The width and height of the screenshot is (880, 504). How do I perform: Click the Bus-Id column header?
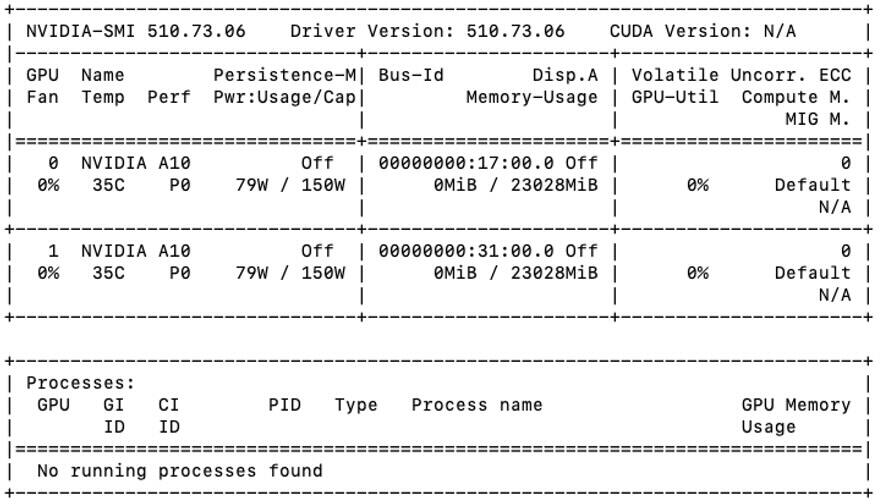411,75
